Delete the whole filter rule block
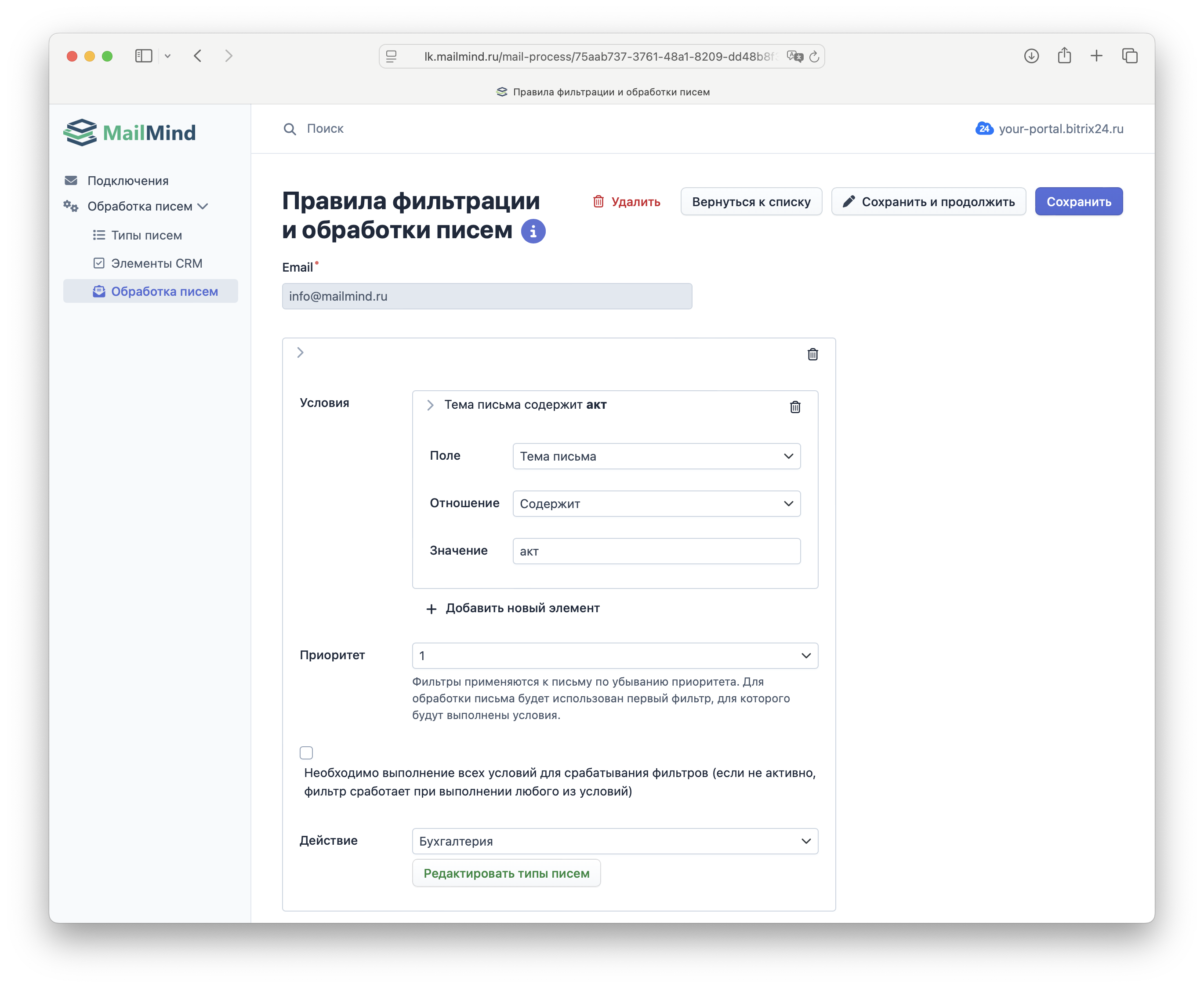 coord(812,354)
